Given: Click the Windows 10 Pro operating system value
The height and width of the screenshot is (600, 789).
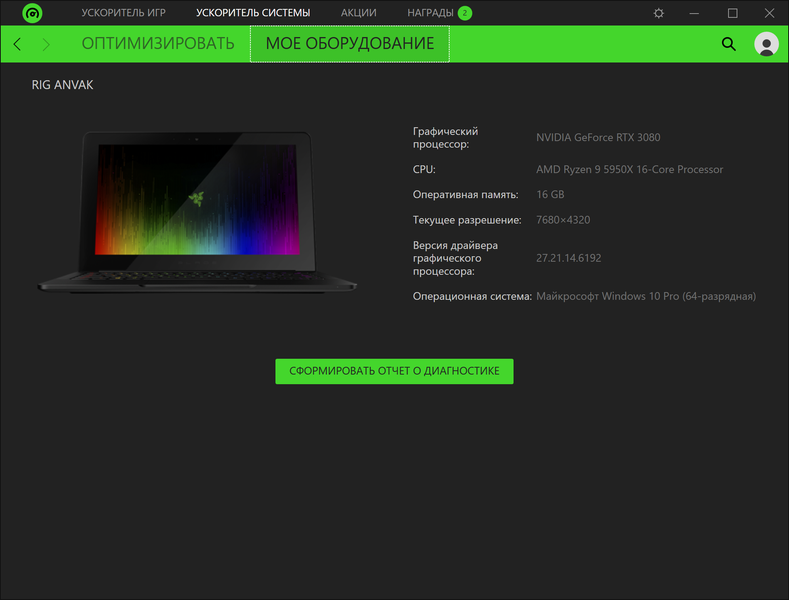Looking at the screenshot, I should point(646,296).
